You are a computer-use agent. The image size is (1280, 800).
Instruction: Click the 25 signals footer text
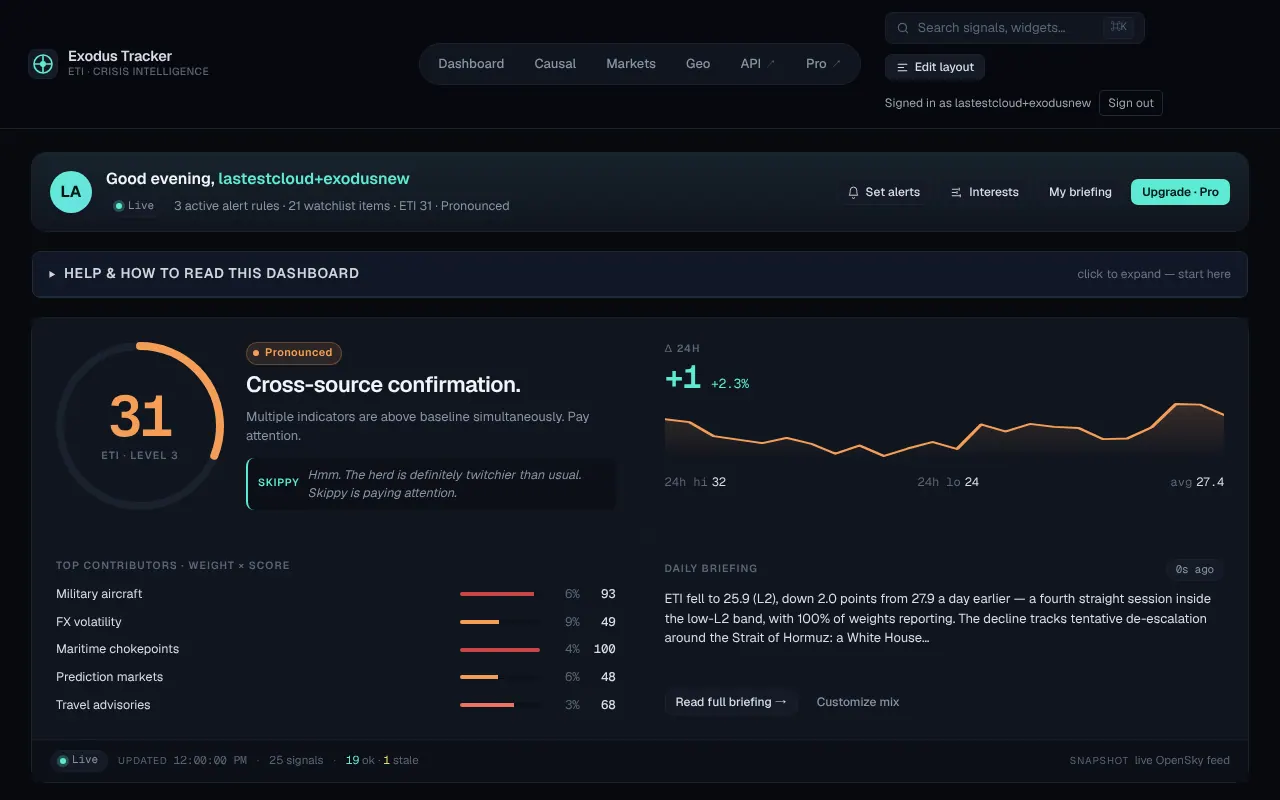pyautogui.click(x=296, y=760)
